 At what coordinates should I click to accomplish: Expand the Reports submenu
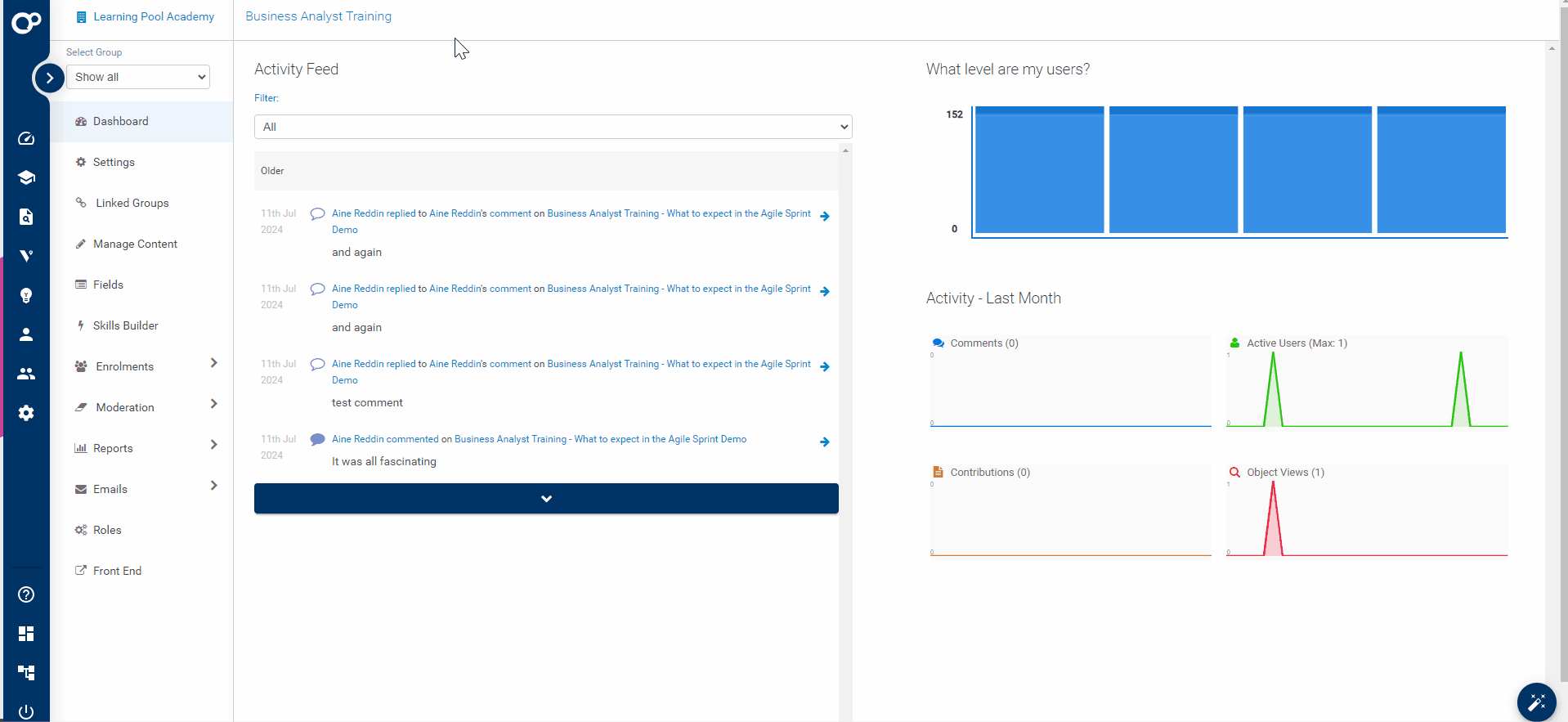213,445
